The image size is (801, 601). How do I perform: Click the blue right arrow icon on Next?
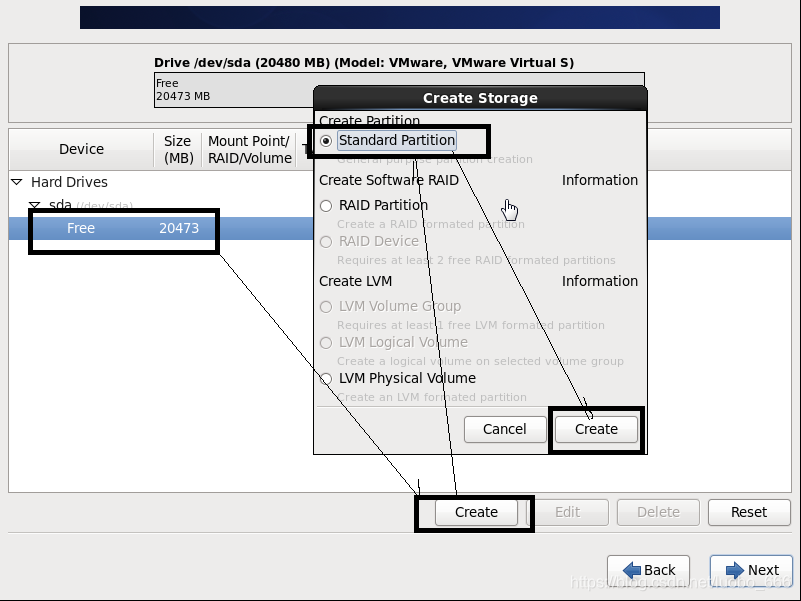[x=735, y=570]
